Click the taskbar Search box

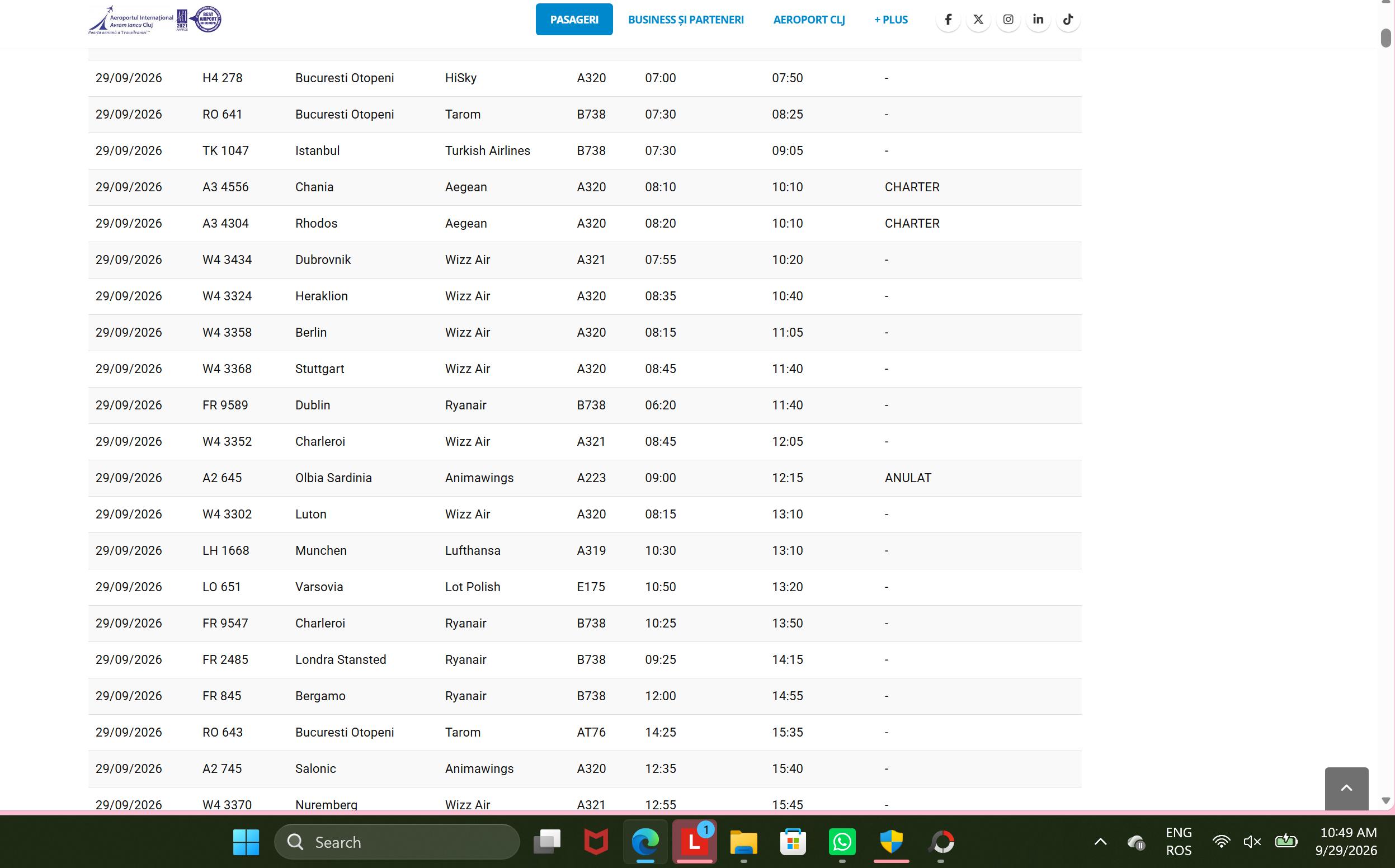397,842
